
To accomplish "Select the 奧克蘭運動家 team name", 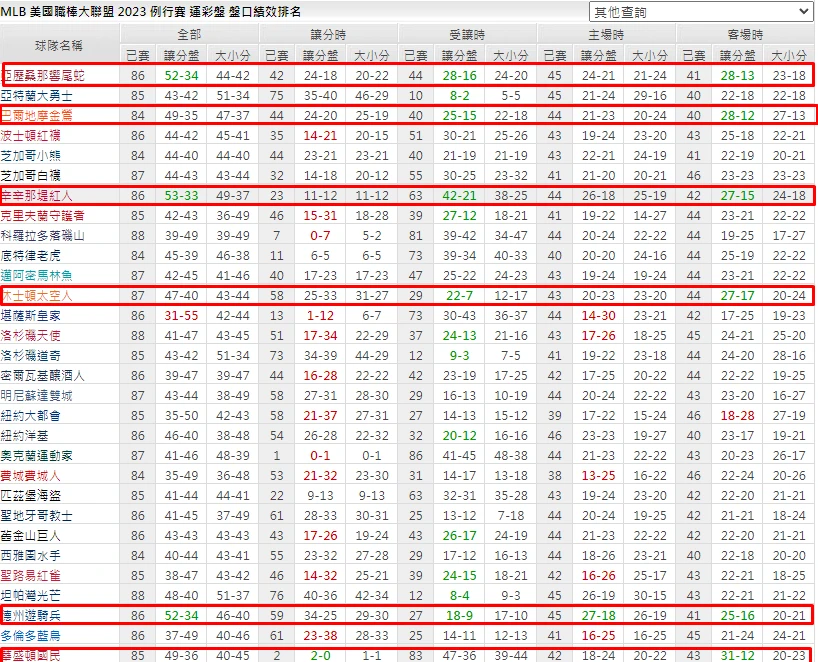I will 37,456.
